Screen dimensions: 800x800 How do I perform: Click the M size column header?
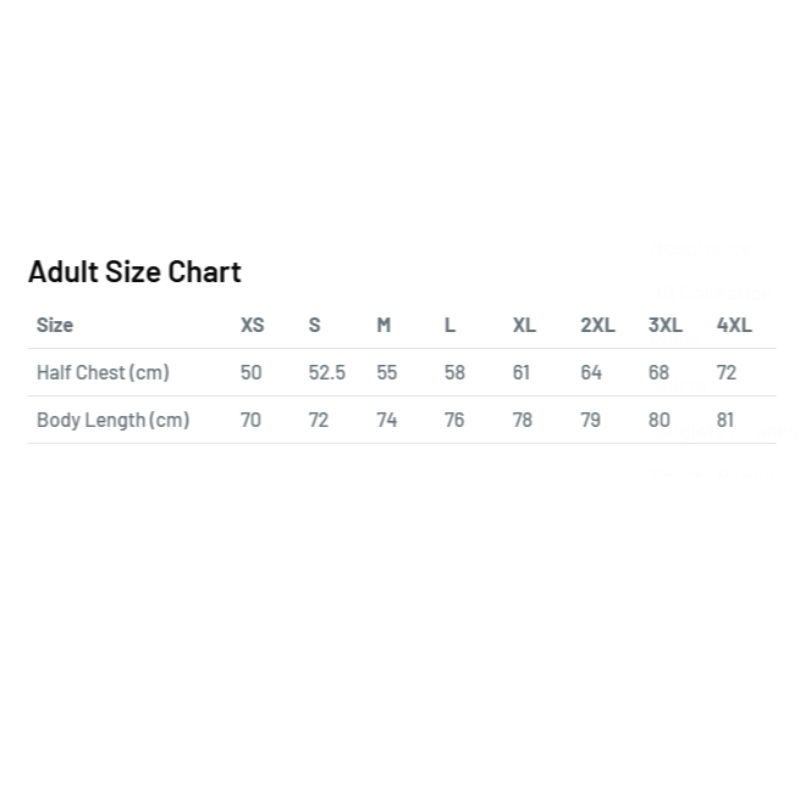click(x=384, y=325)
